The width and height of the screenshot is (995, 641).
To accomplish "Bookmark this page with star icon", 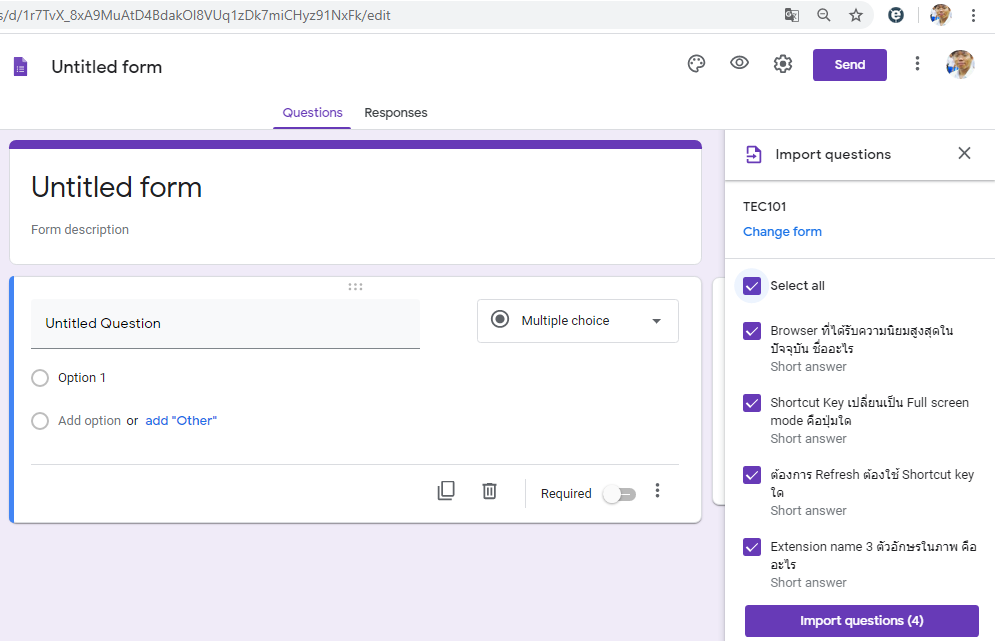I will [856, 15].
